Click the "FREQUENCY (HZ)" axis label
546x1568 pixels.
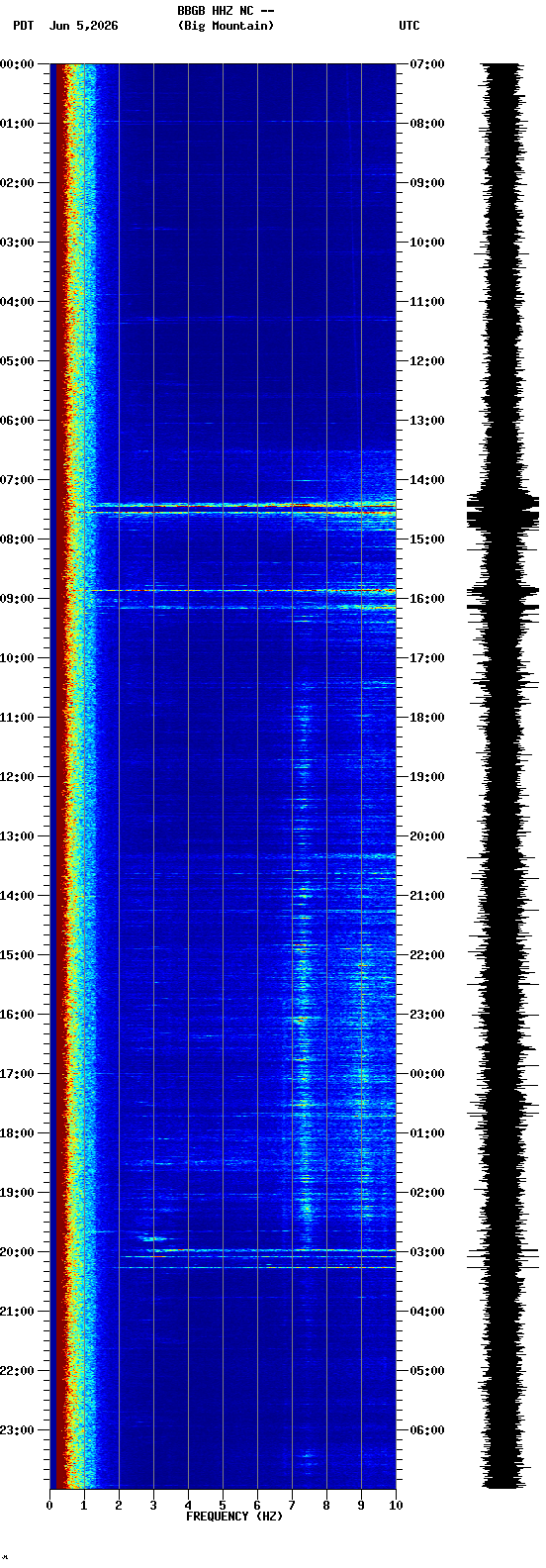pos(234,1517)
